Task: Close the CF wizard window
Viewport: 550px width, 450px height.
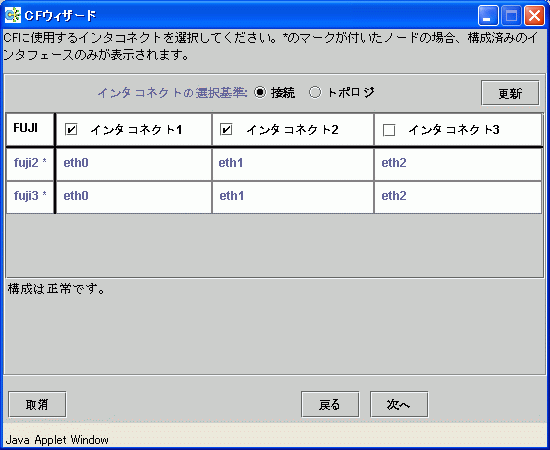Action: pyautogui.click(x=534, y=16)
